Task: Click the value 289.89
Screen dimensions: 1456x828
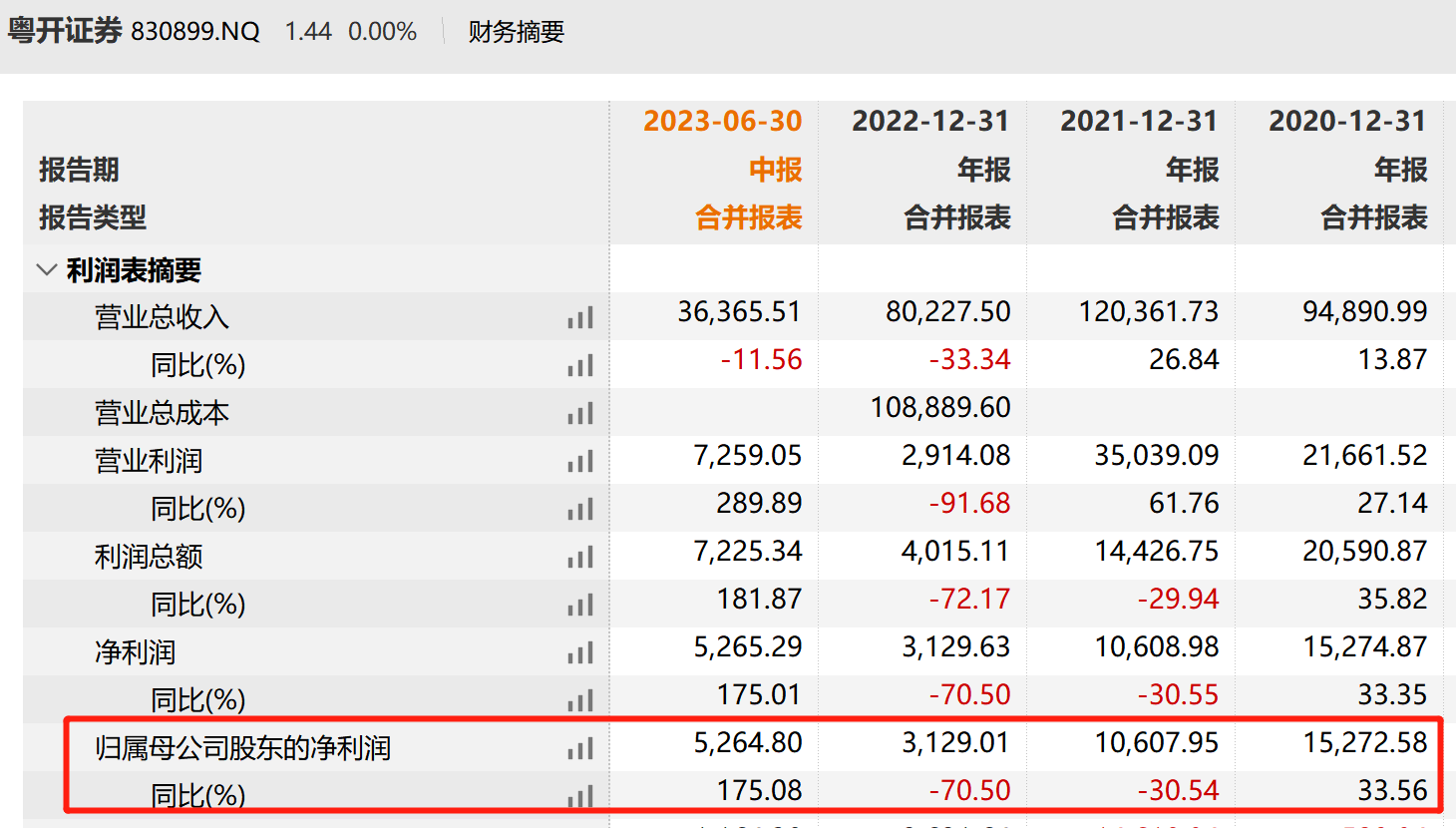Action: [x=759, y=504]
